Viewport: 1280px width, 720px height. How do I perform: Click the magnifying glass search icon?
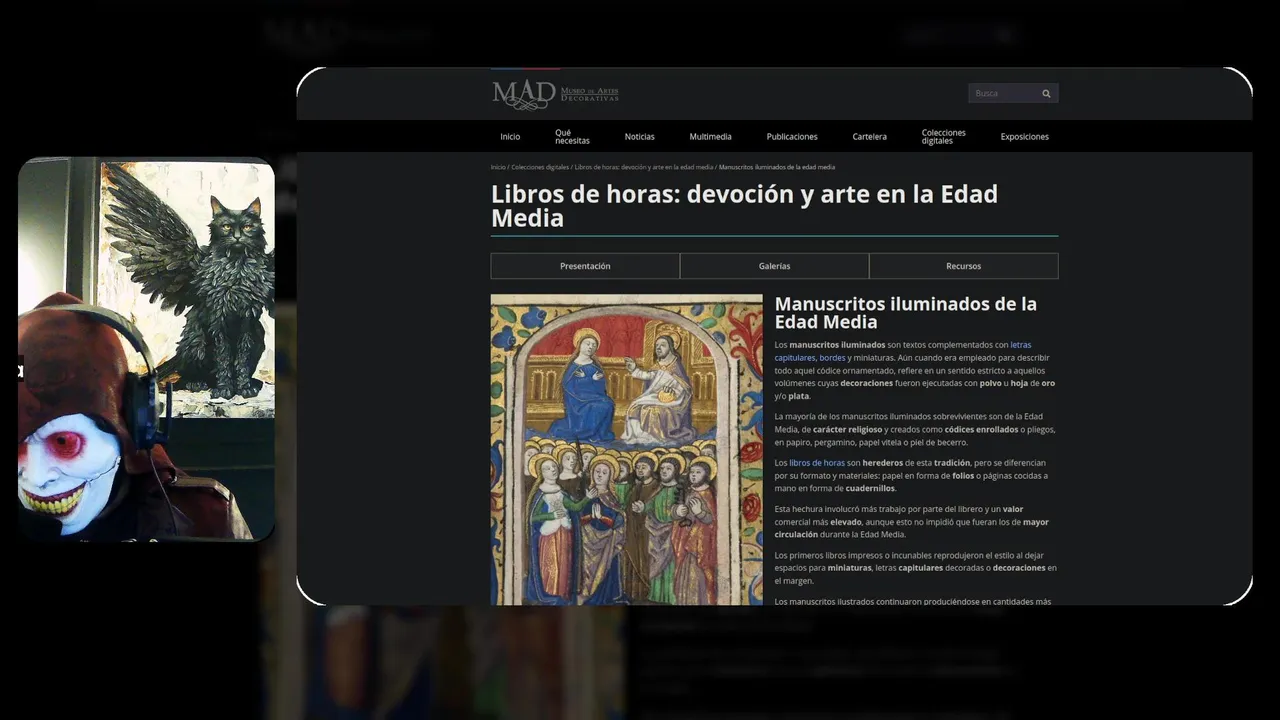[x=1046, y=93]
